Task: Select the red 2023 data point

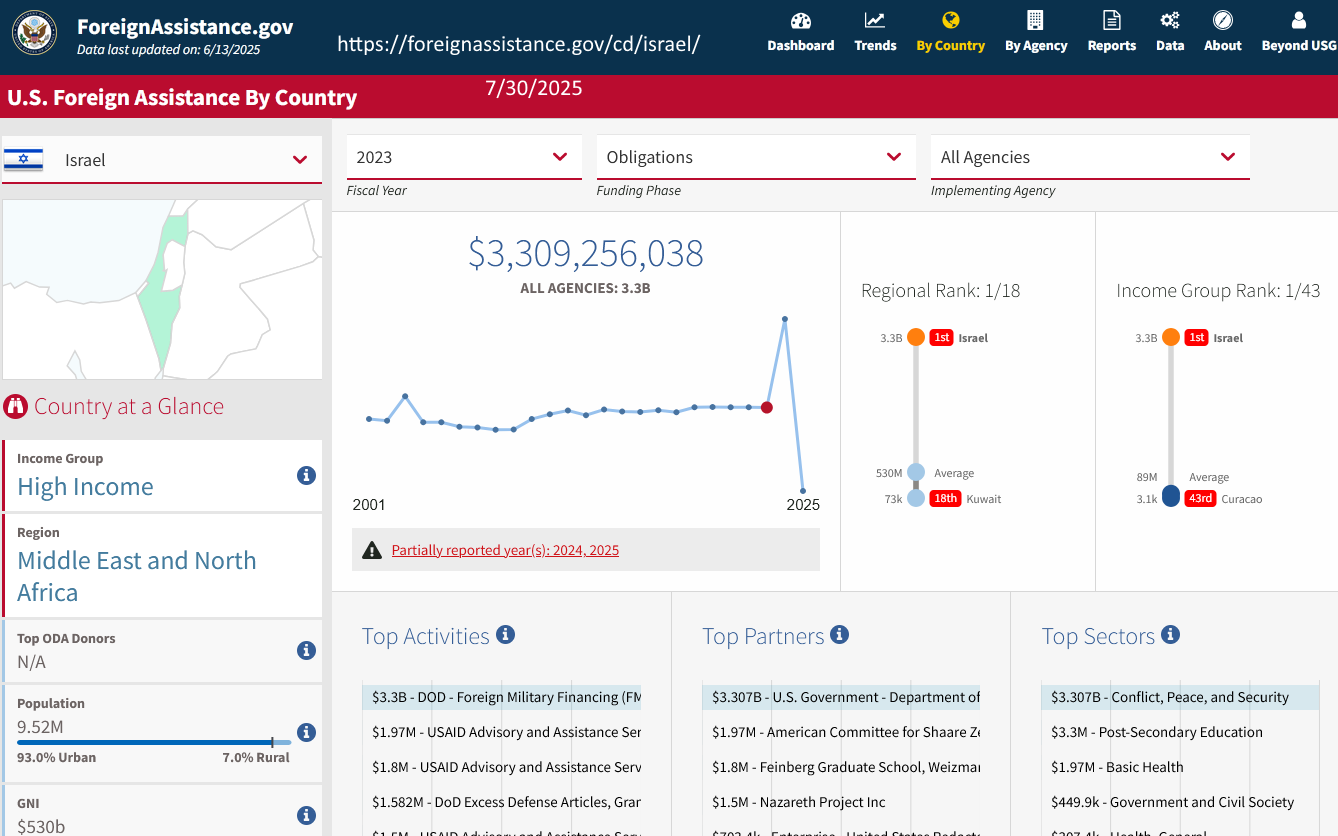Action: coord(767,407)
